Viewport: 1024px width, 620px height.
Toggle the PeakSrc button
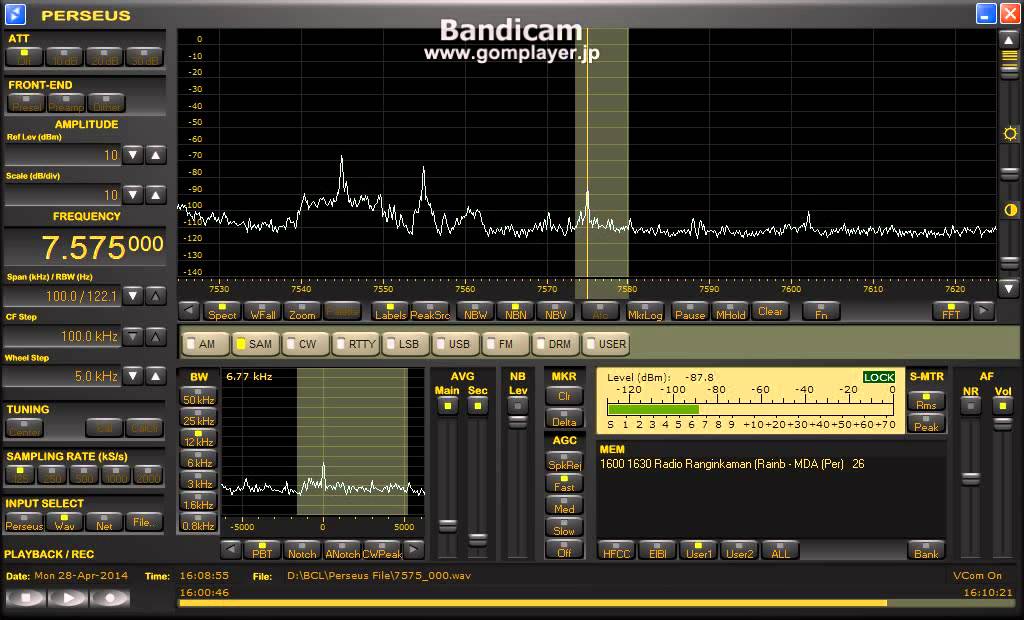430,311
